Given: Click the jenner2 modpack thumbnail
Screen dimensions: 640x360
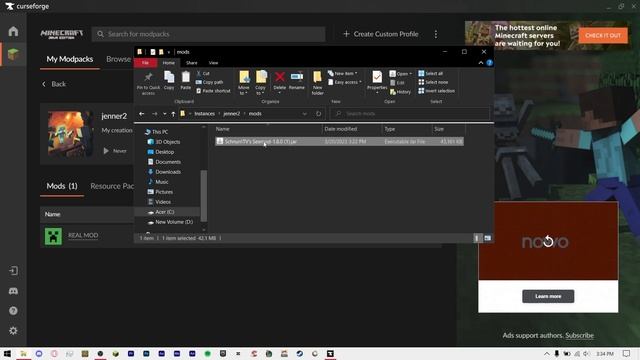Looking at the screenshot, I should [70, 133].
